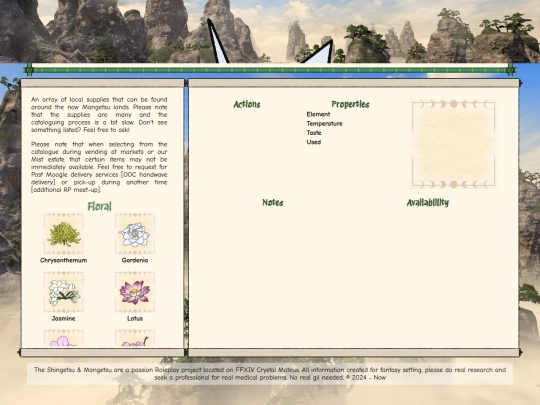Click the Floral section heading
Image resolution: width=540 pixels, height=405 pixels.
click(x=99, y=206)
